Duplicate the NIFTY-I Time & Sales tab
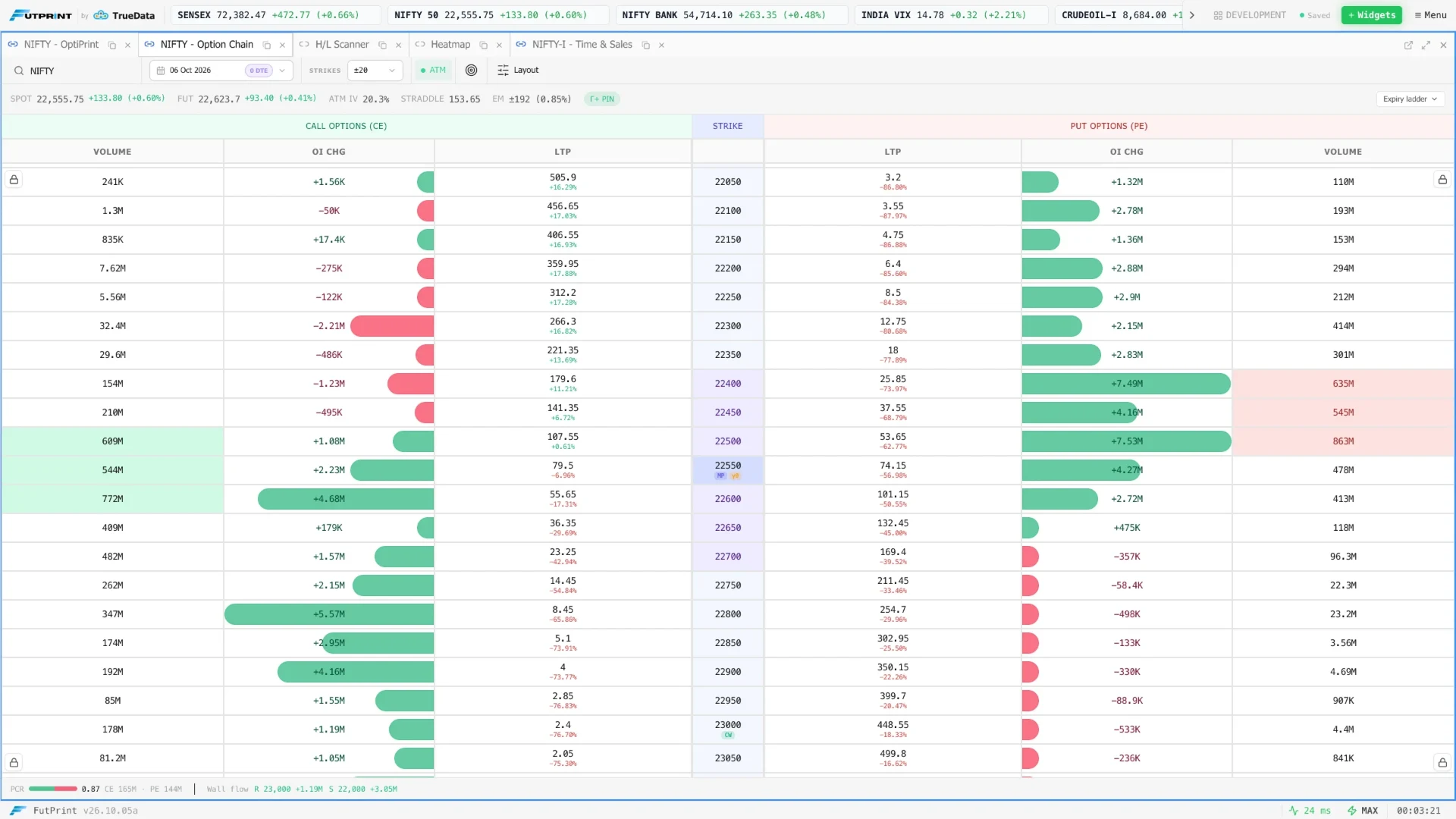This screenshot has height=819, width=1456. pyautogui.click(x=646, y=45)
